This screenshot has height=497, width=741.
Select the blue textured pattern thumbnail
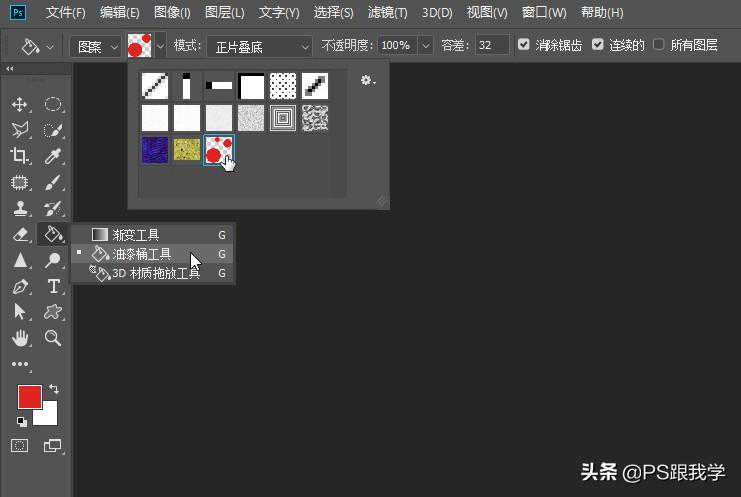(155, 150)
